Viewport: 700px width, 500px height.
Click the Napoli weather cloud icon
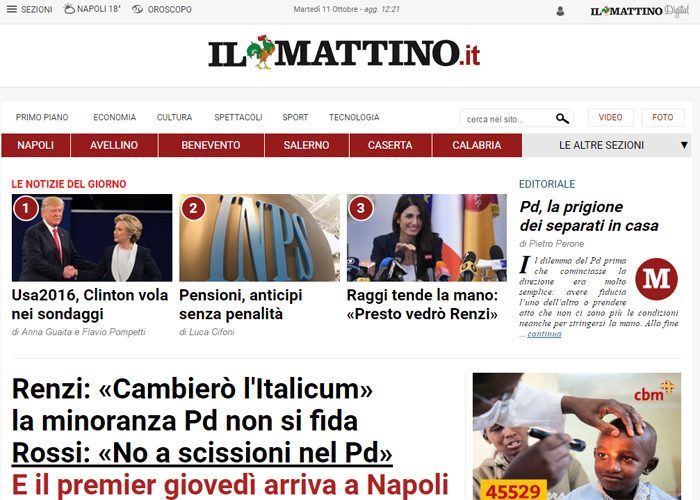69,8
